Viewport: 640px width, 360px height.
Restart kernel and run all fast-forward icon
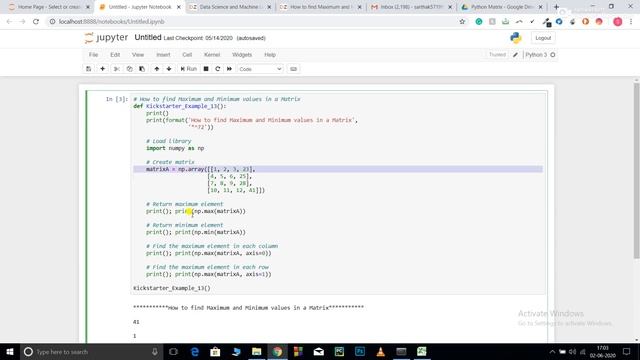coord(229,69)
